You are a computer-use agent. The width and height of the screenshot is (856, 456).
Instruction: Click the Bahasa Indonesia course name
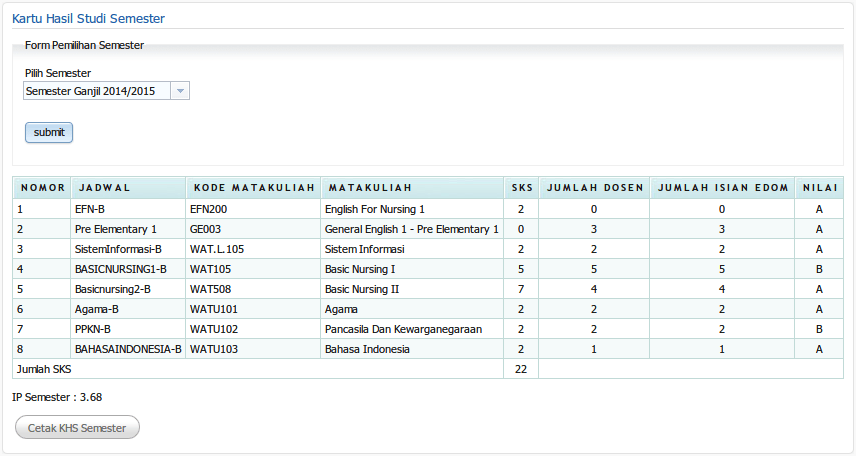[x=367, y=349]
